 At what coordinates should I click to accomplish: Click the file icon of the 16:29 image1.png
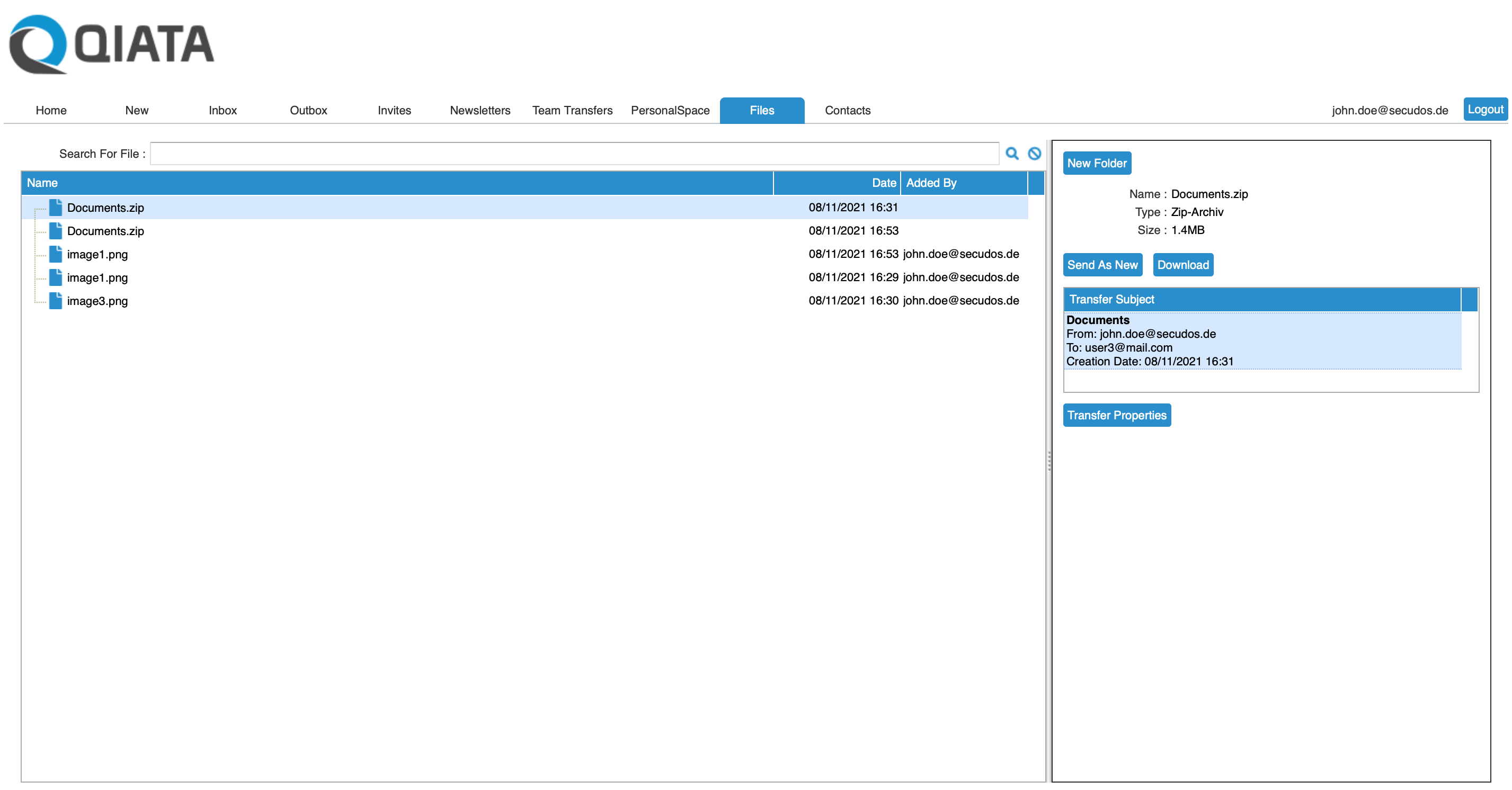click(x=56, y=277)
